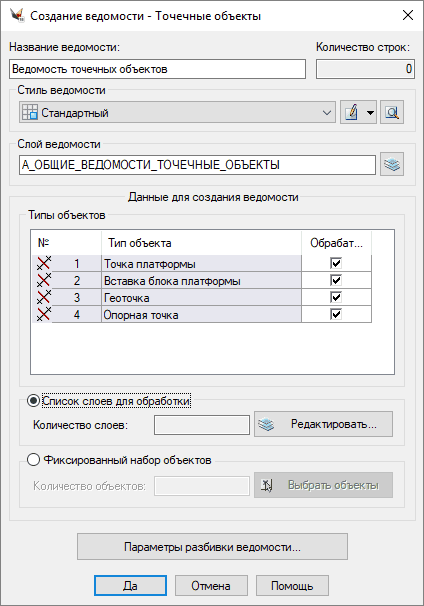The height and width of the screenshot is (606, 424).
Task: Click the edit style pencil icon
Action: tap(352, 112)
